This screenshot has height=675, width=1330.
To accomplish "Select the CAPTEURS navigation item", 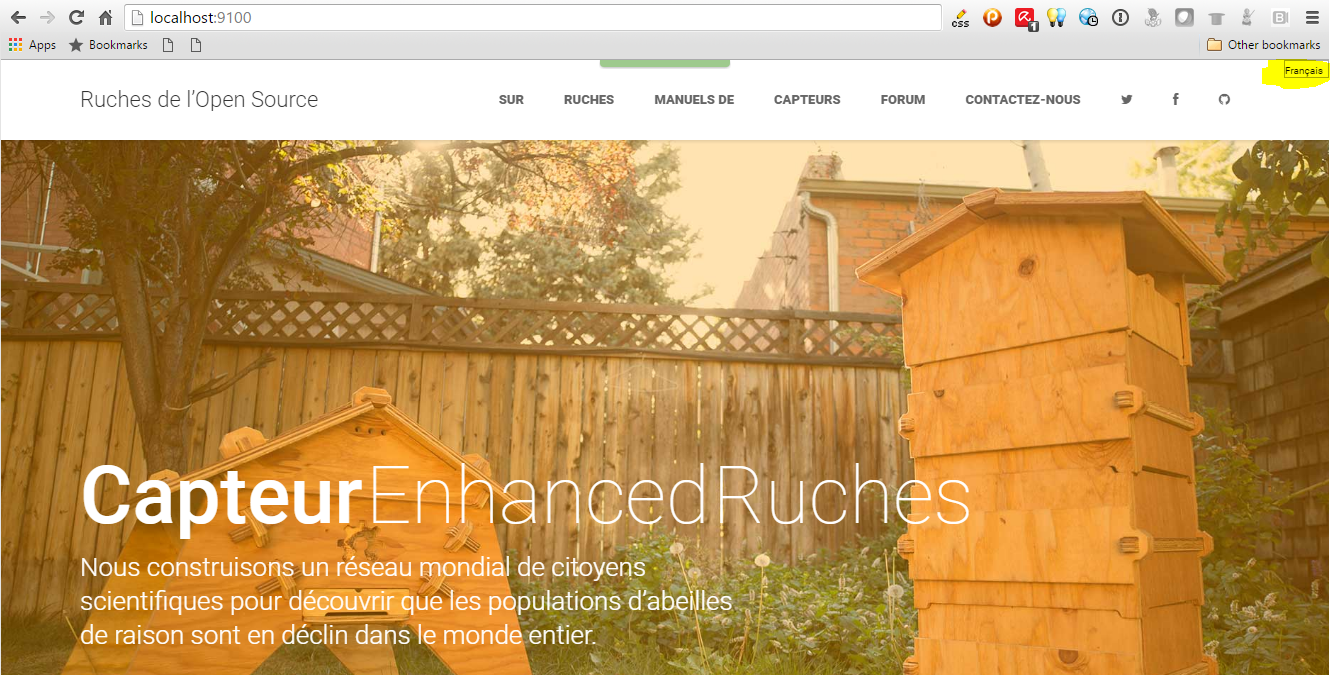I will click(x=807, y=100).
